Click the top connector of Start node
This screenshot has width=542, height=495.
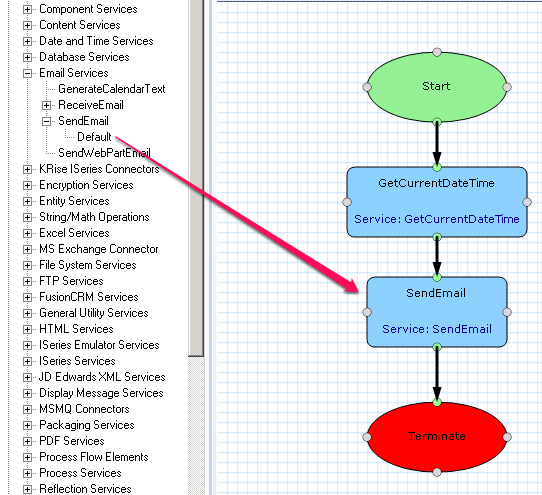pos(437,52)
